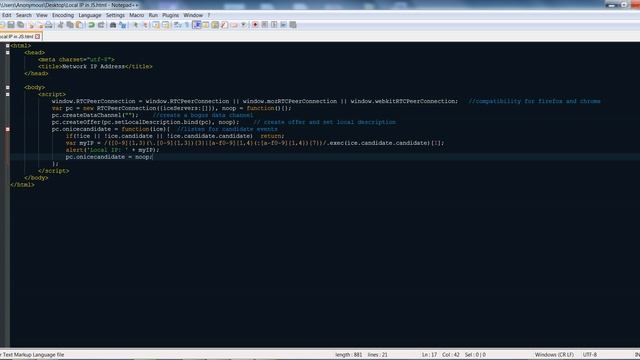Click the Close All documents toolbar icon
This screenshot has height=360, width=640.
click(40, 25)
